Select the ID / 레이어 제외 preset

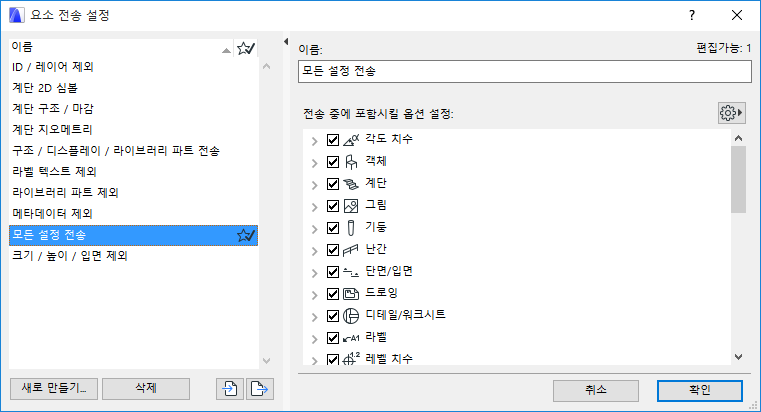pos(133,67)
